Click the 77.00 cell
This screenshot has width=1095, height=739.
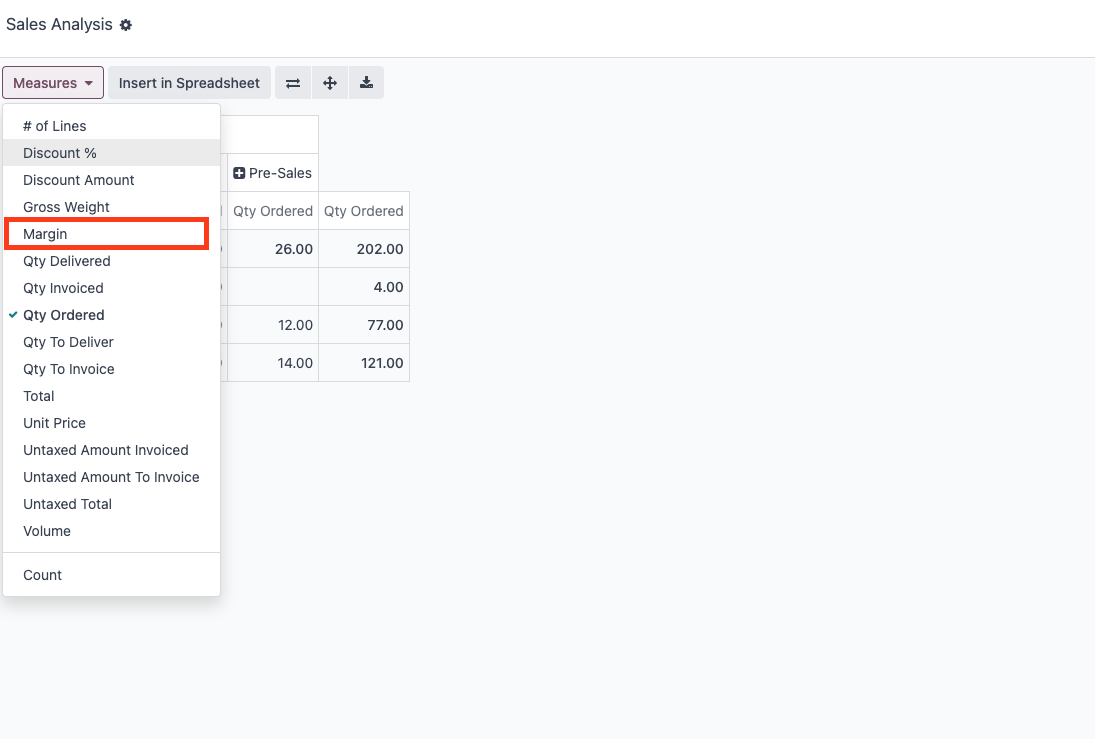tap(364, 325)
